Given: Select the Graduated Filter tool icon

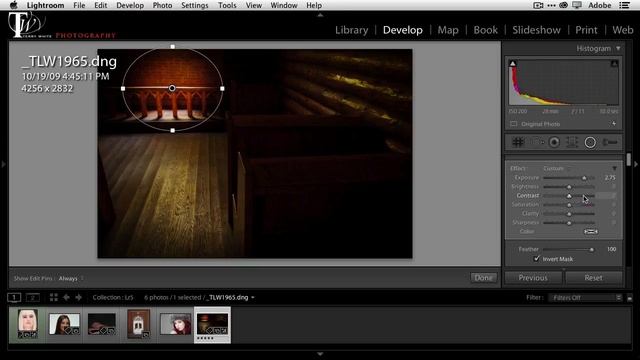Looking at the screenshot, I should (572, 142).
